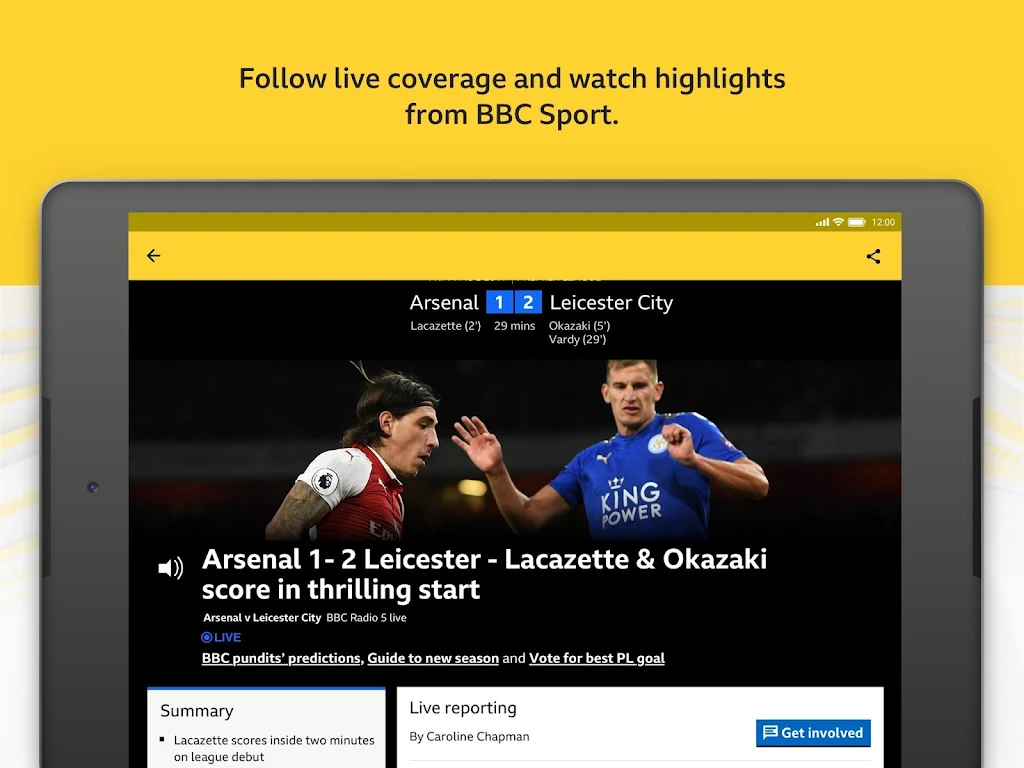Tap the blue score box

point(514,302)
